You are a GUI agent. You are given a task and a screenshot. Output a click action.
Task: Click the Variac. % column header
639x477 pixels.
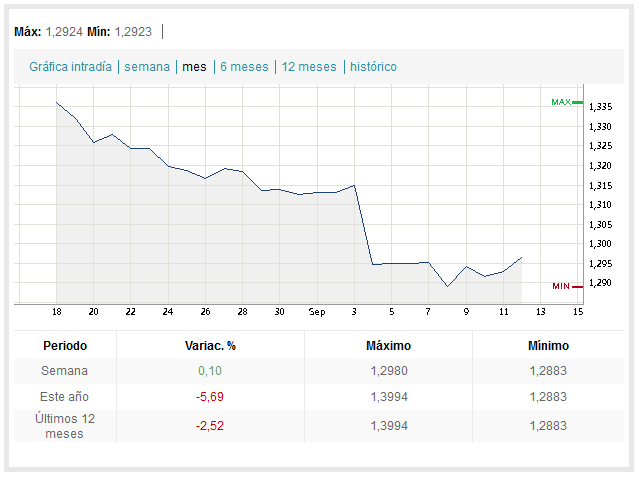pos(211,345)
